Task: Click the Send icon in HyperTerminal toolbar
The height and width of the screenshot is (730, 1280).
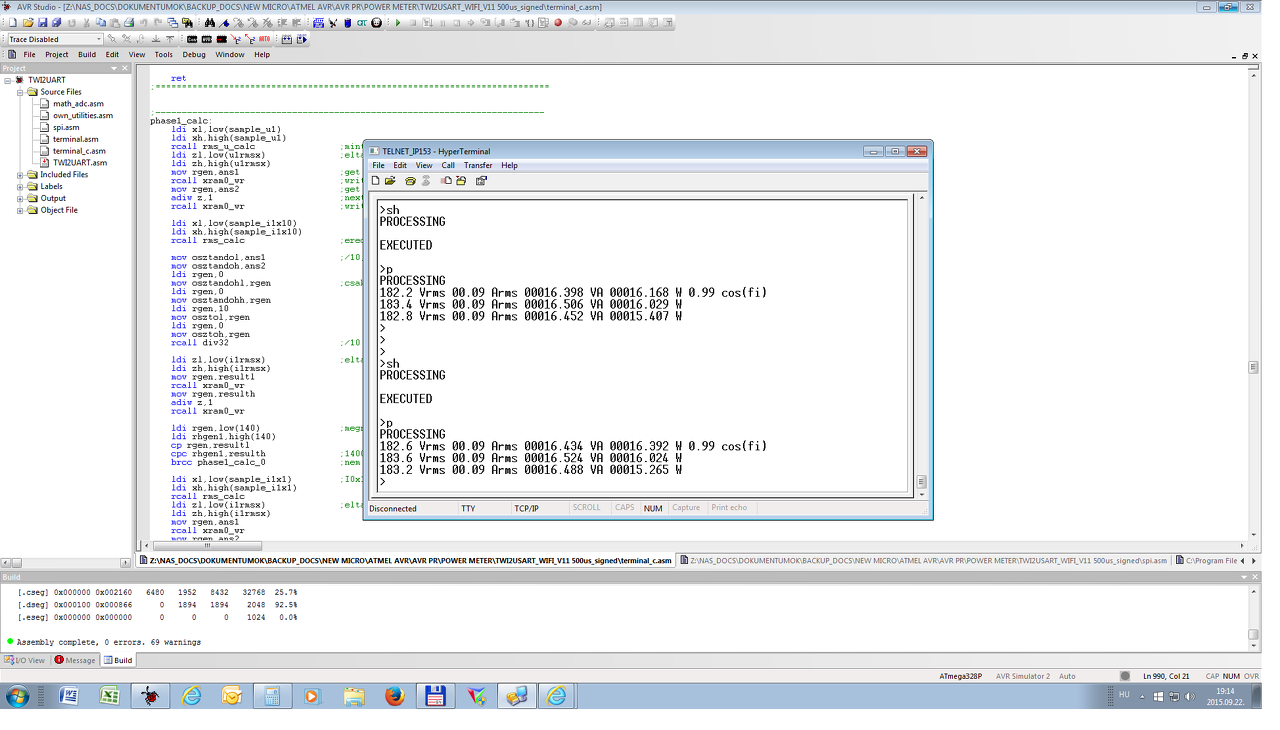Action: click(446, 181)
